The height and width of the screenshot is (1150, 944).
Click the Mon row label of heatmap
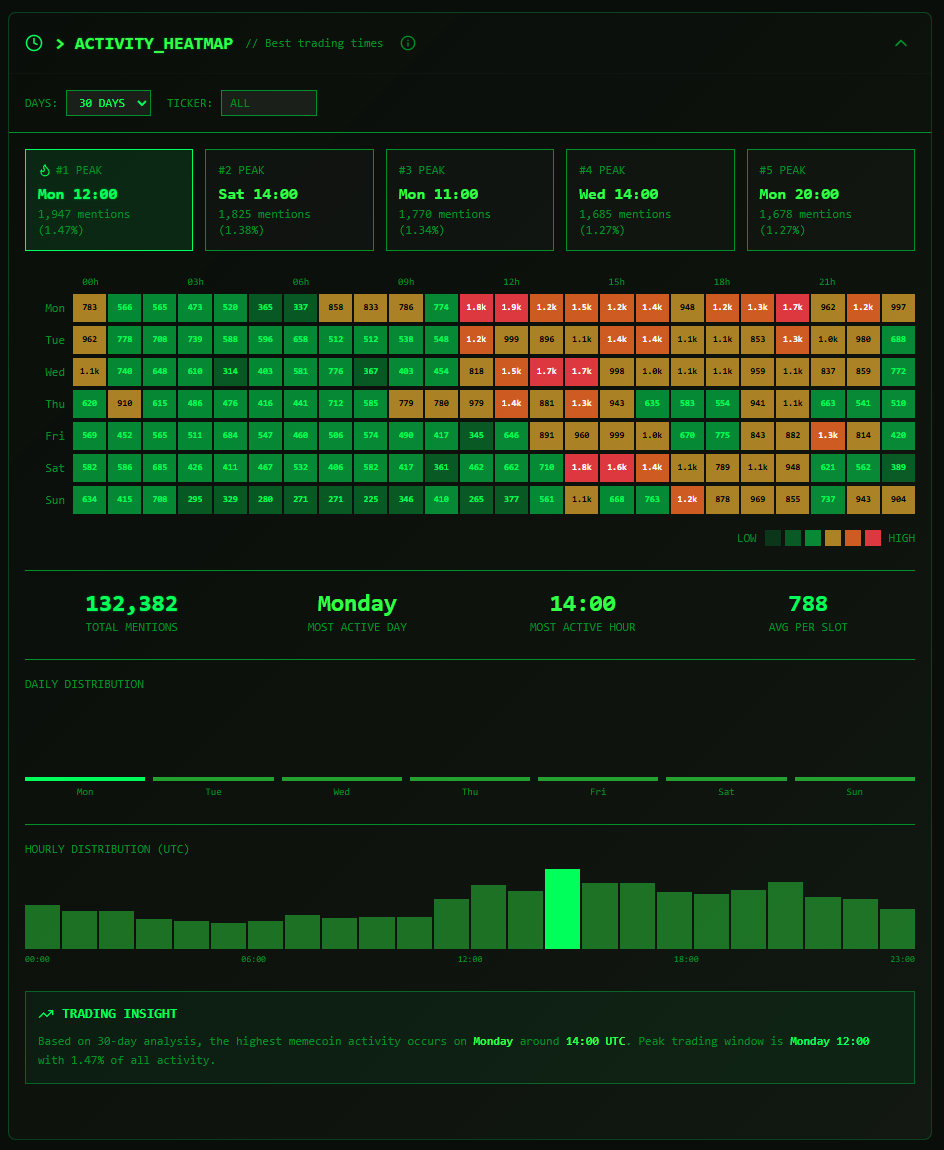click(55, 308)
